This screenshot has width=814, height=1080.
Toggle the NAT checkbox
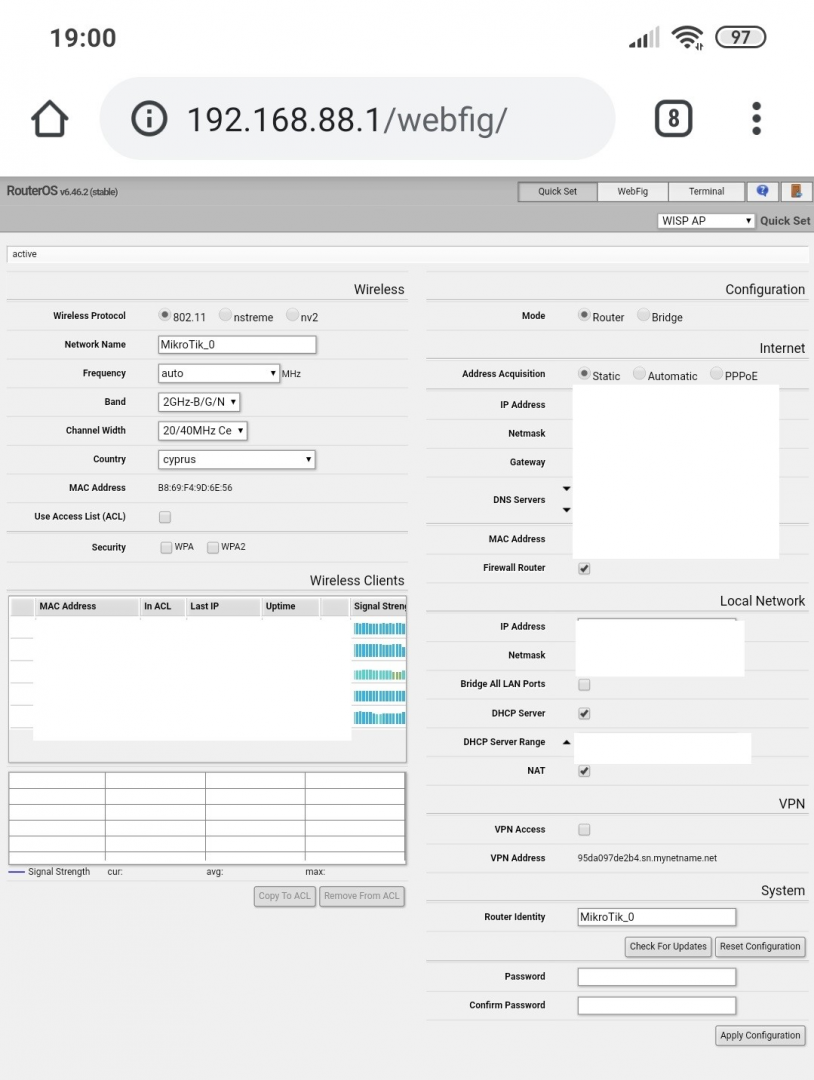[584, 771]
